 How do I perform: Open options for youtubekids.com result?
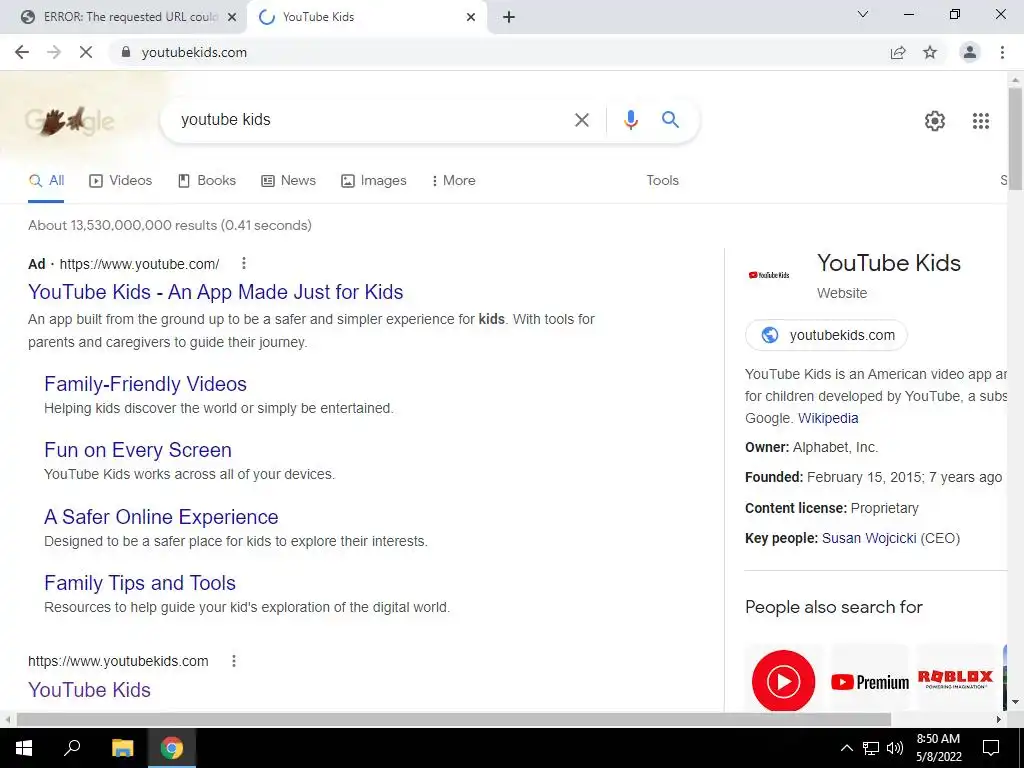click(234, 661)
